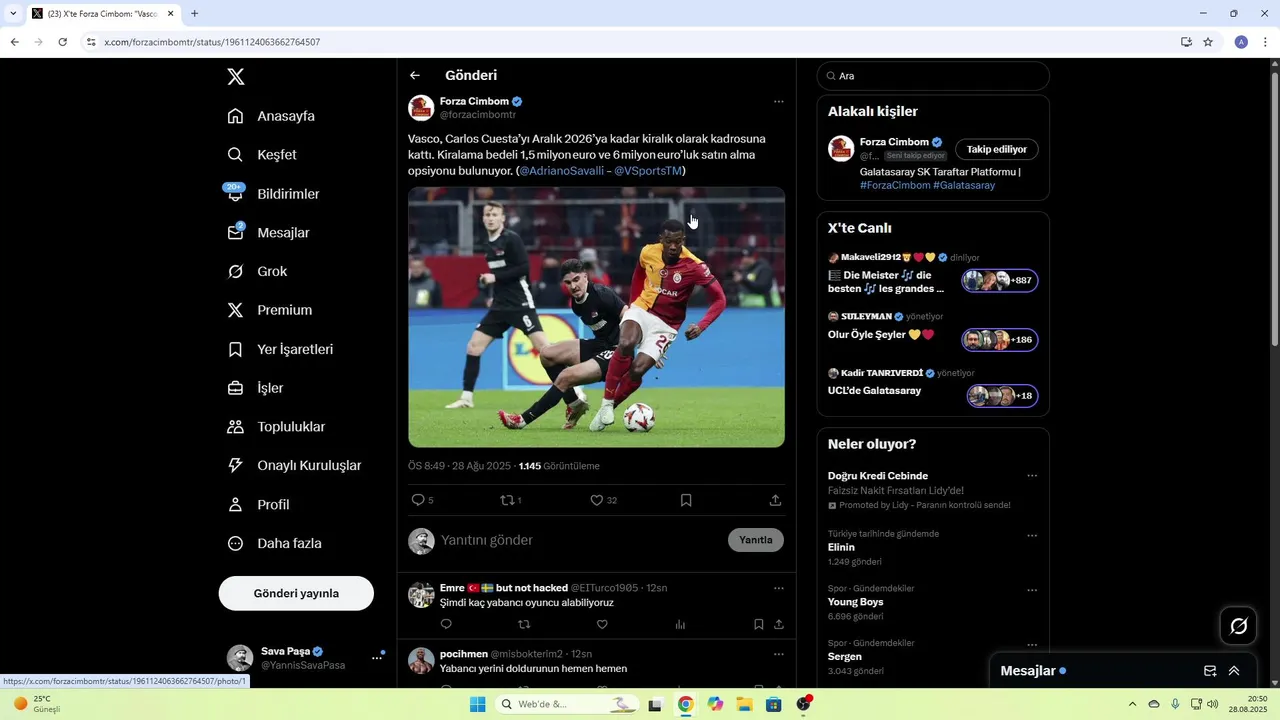1280x720 pixels.
Task: Open #Galatasaray hashtag link
Action: point(964,186)
